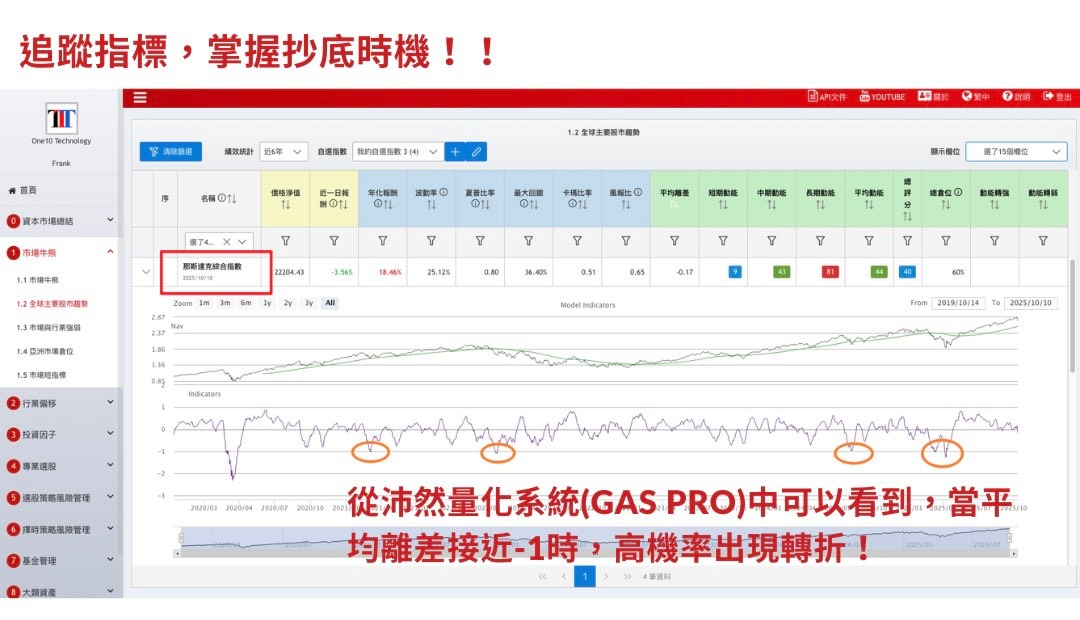Sort the table by the 名稱 column
Viewport: 1080px width, 620px height.
pyautogui.click(x=231, y=198)
